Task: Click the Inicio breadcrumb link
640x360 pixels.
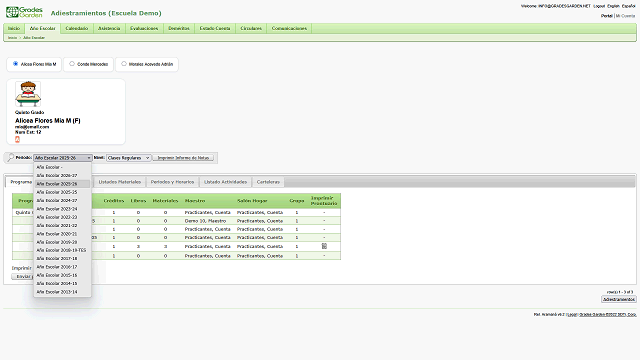Action: (x=12, y=38)
